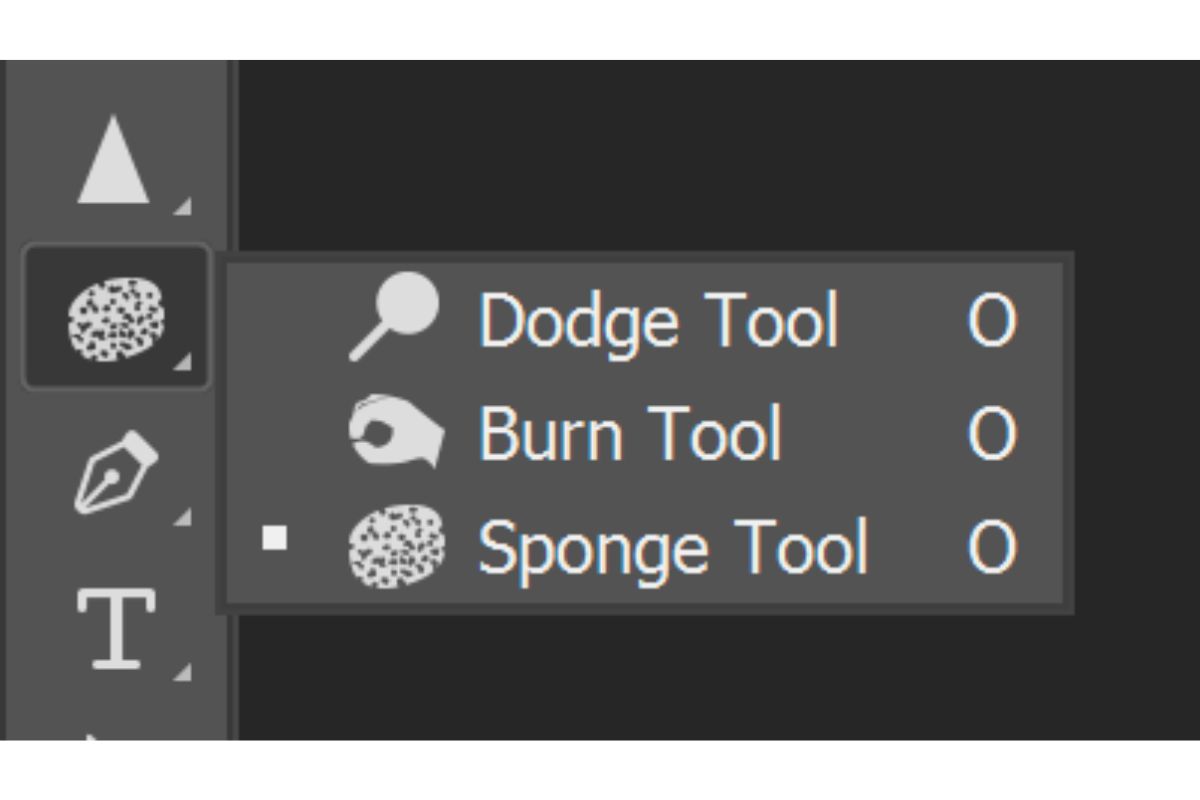Screen dimensions: 1200x800
Task: Click the selected-tool square marker beside Sponge
Action: 274,539
